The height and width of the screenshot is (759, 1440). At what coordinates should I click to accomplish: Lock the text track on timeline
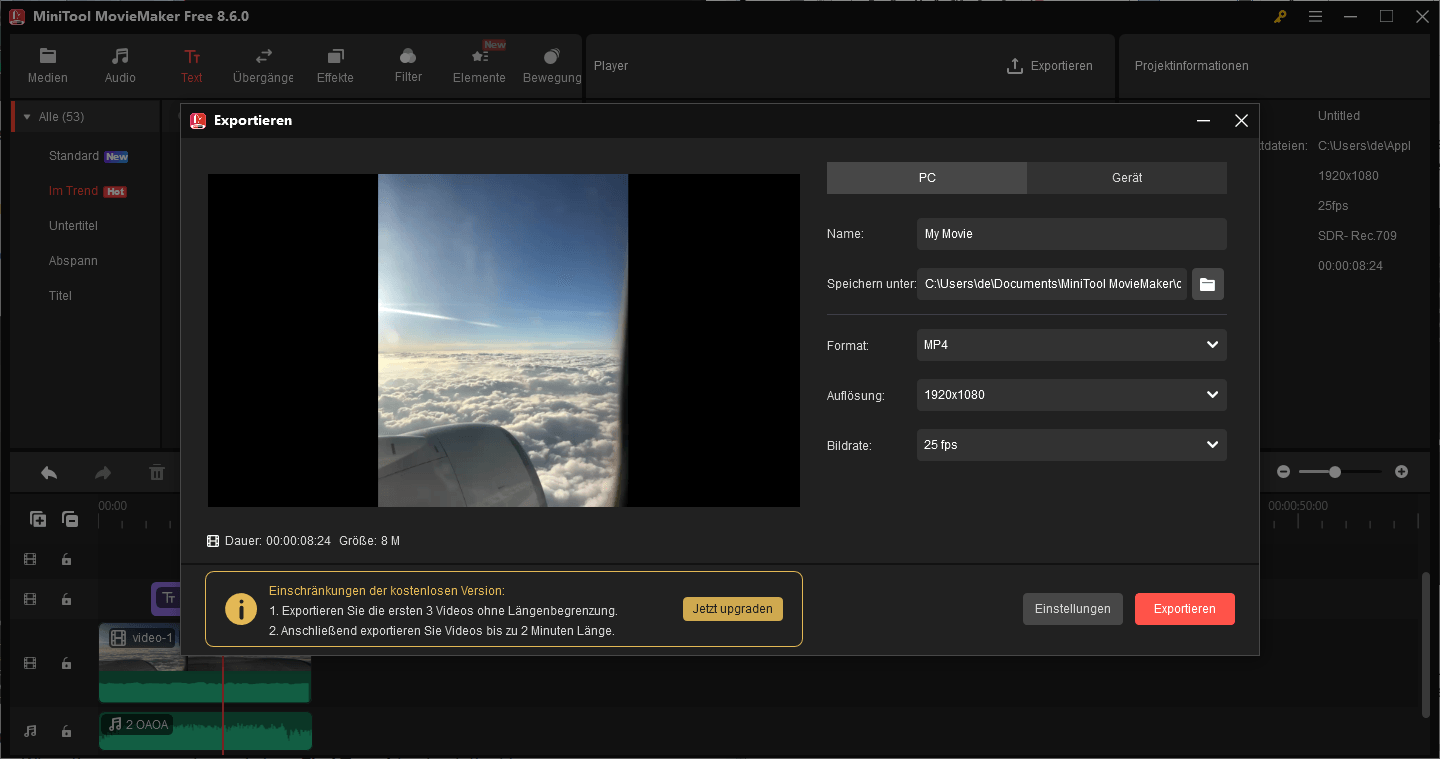pos(66,599)
